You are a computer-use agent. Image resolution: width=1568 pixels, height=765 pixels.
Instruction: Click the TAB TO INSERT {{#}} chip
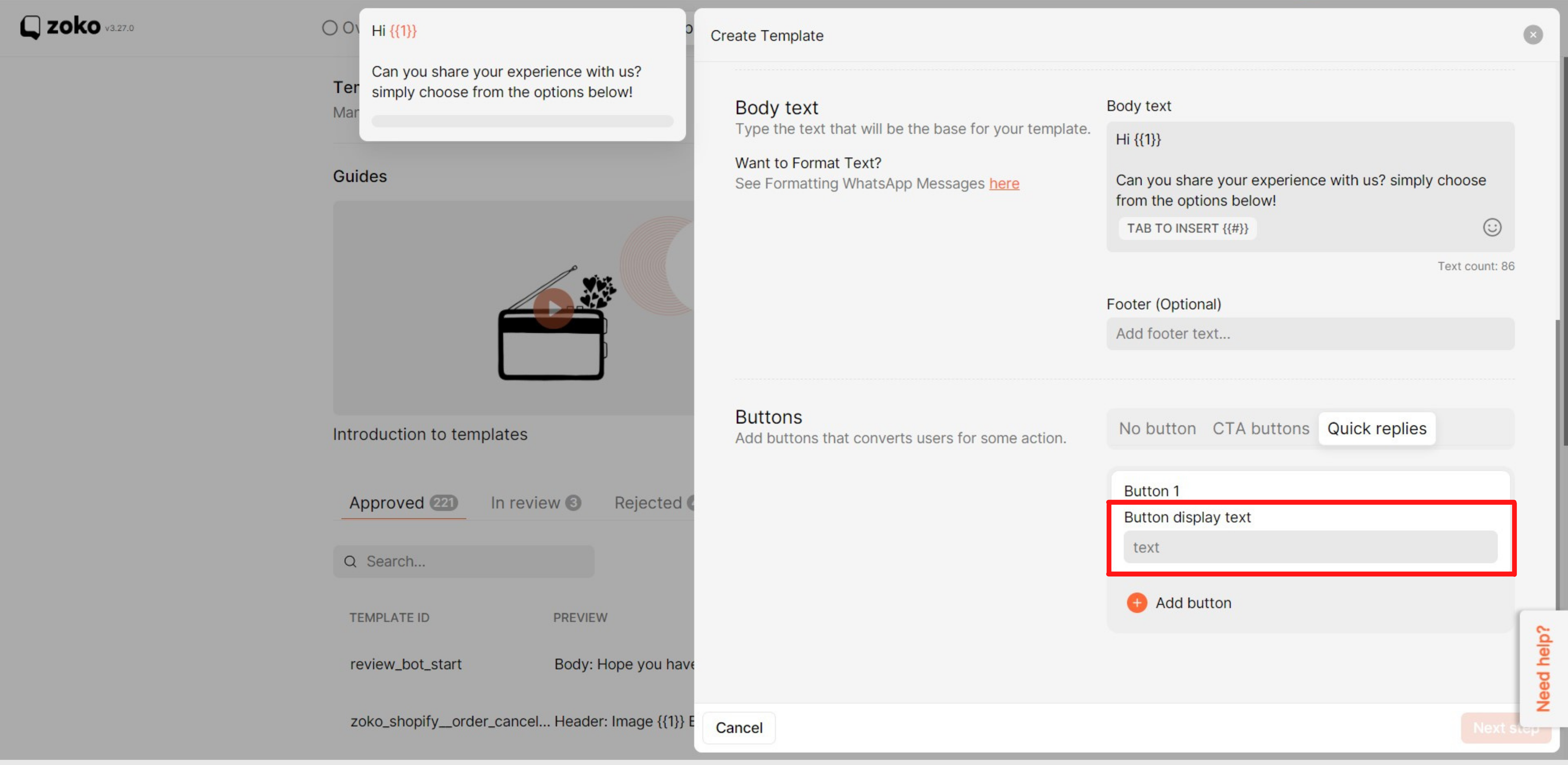tap(1187, 228)
